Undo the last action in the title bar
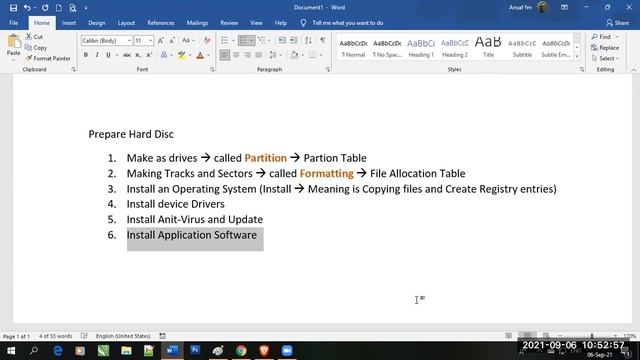 27,8
